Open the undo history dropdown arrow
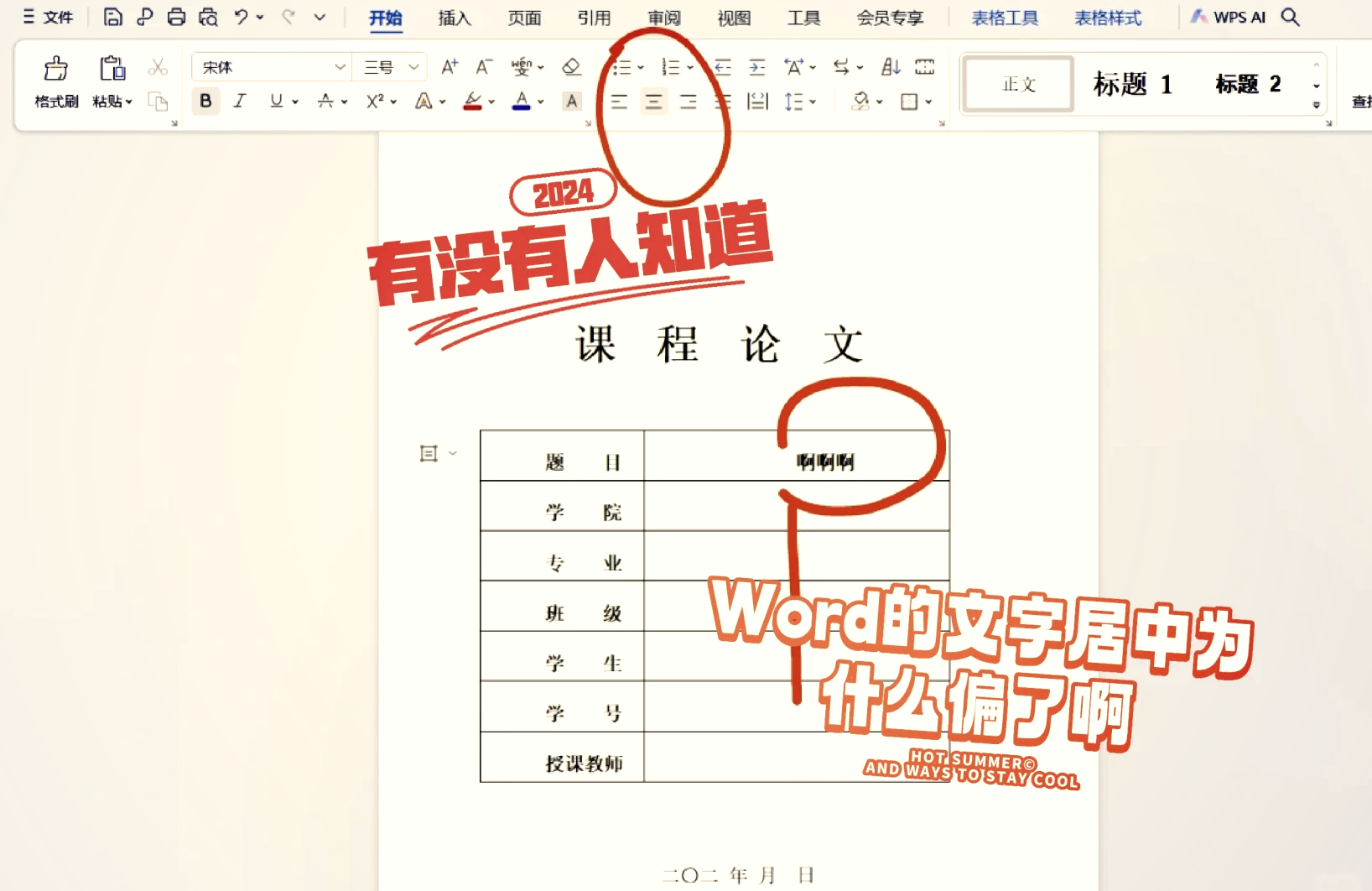Image resolution: width=1372 pixels, height=891 pixels. coord(260,17)
